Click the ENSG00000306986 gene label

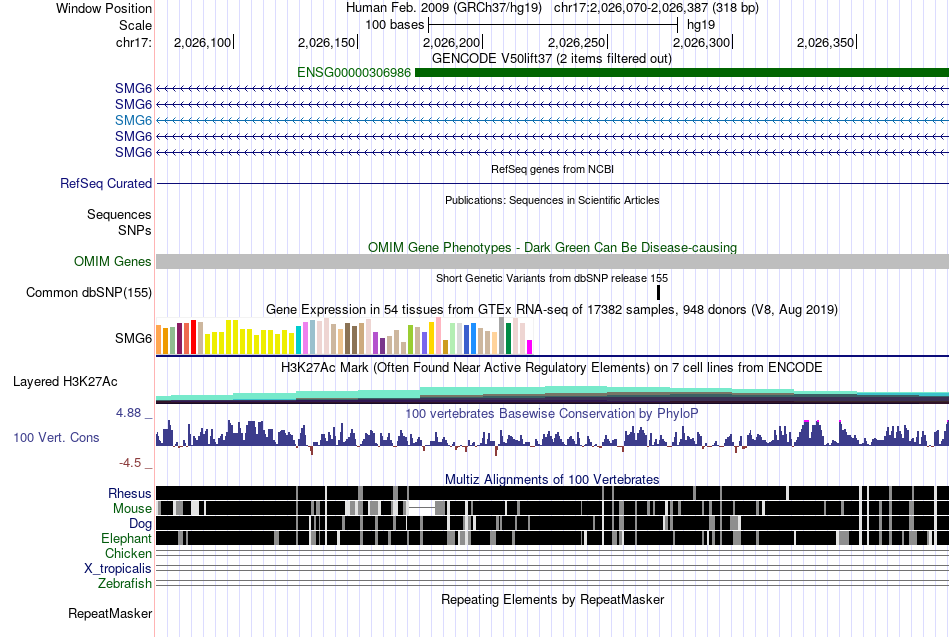(354, 73)
